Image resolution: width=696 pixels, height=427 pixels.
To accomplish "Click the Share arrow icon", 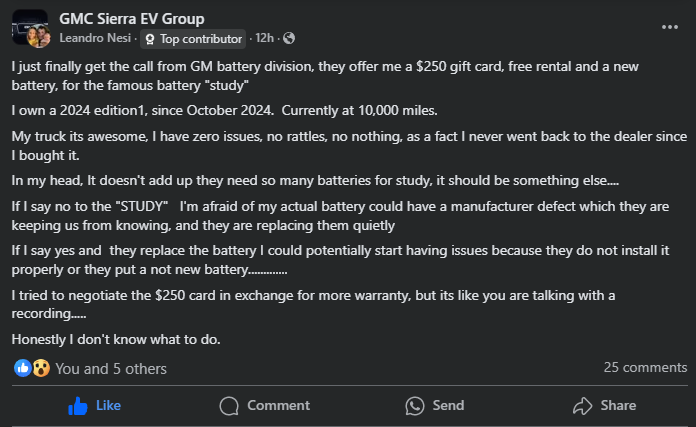I will pos(582,405).
